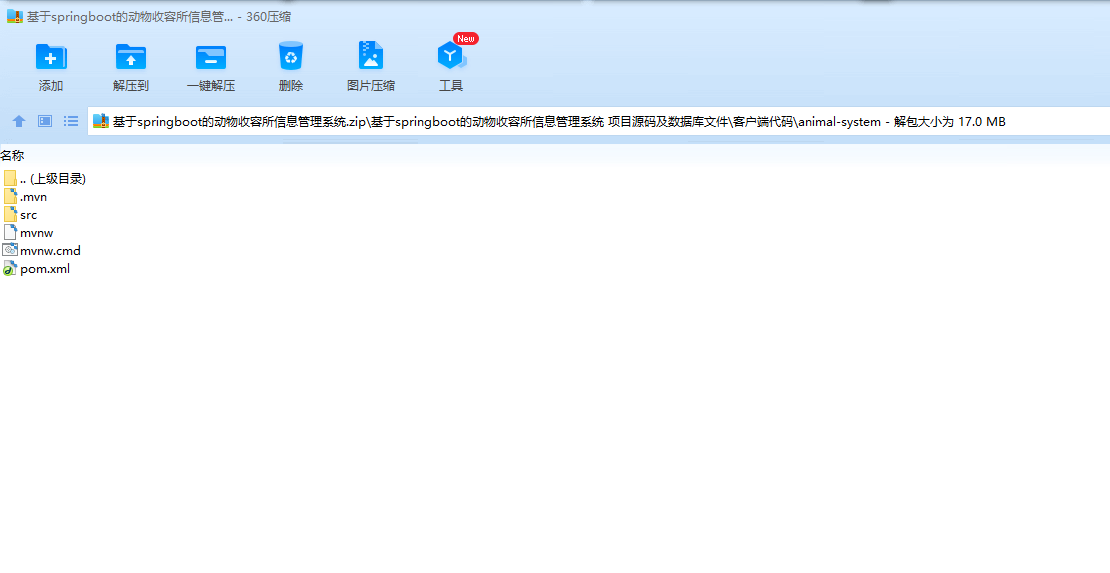Viewport: 1110px width, 573px height.
Task: Select the src folder
Action: pos(21,215)
